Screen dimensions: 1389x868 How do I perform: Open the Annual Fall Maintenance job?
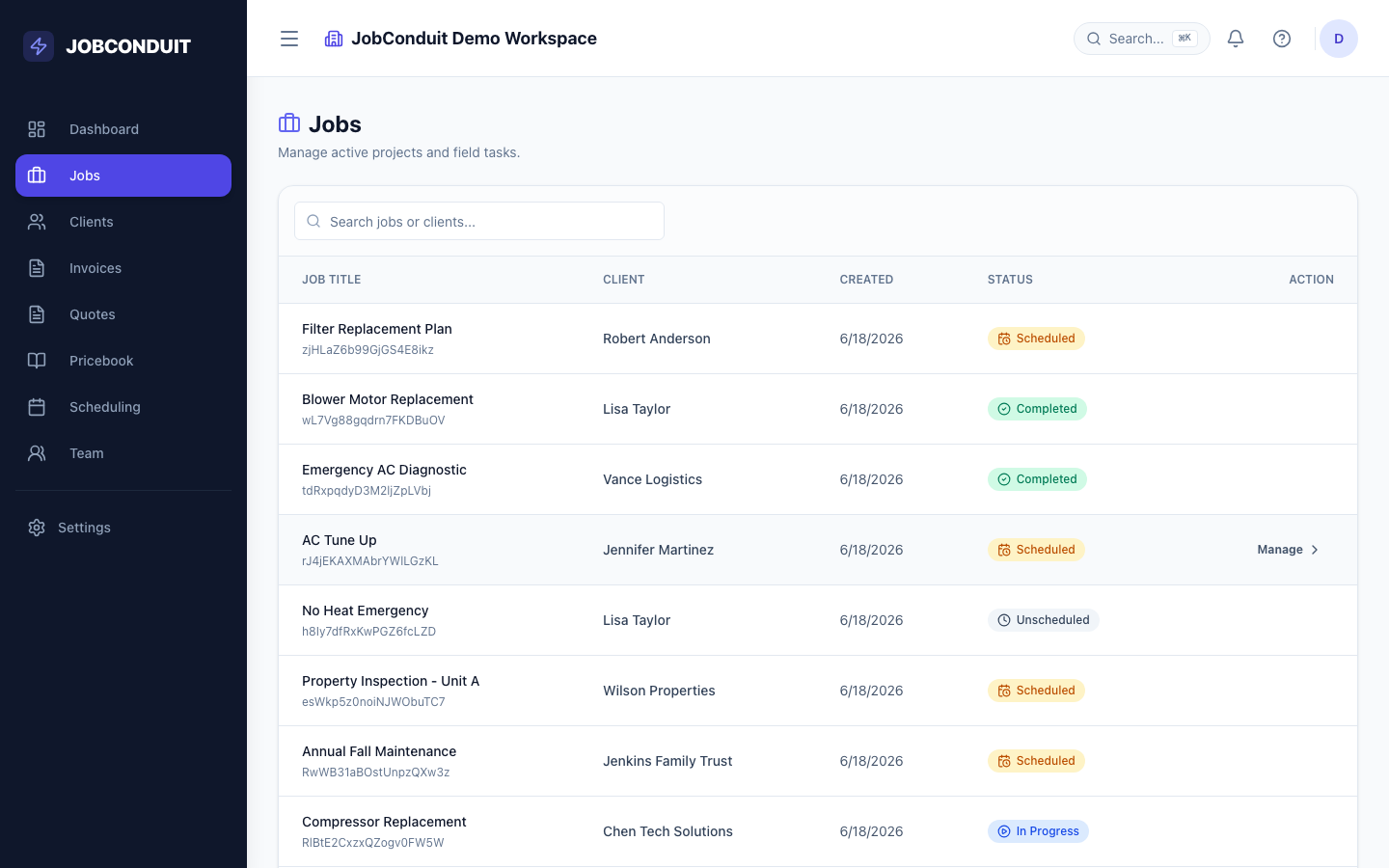(379, 751)
